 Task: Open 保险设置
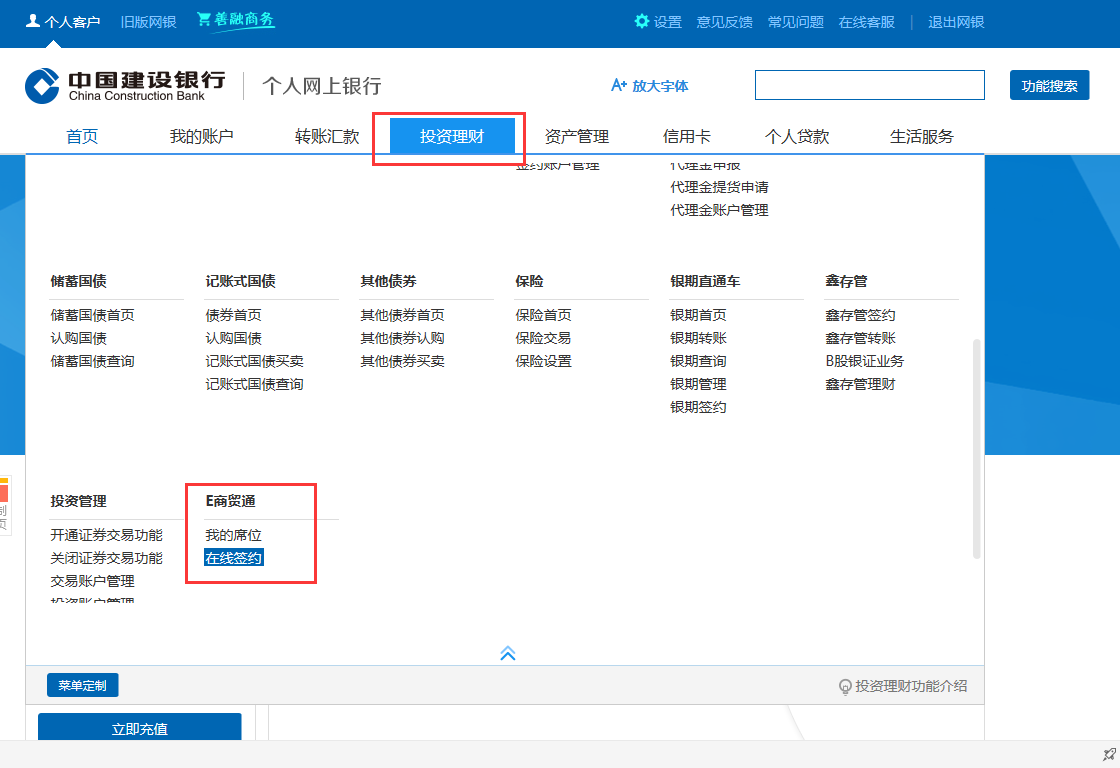tap(544, 361)
